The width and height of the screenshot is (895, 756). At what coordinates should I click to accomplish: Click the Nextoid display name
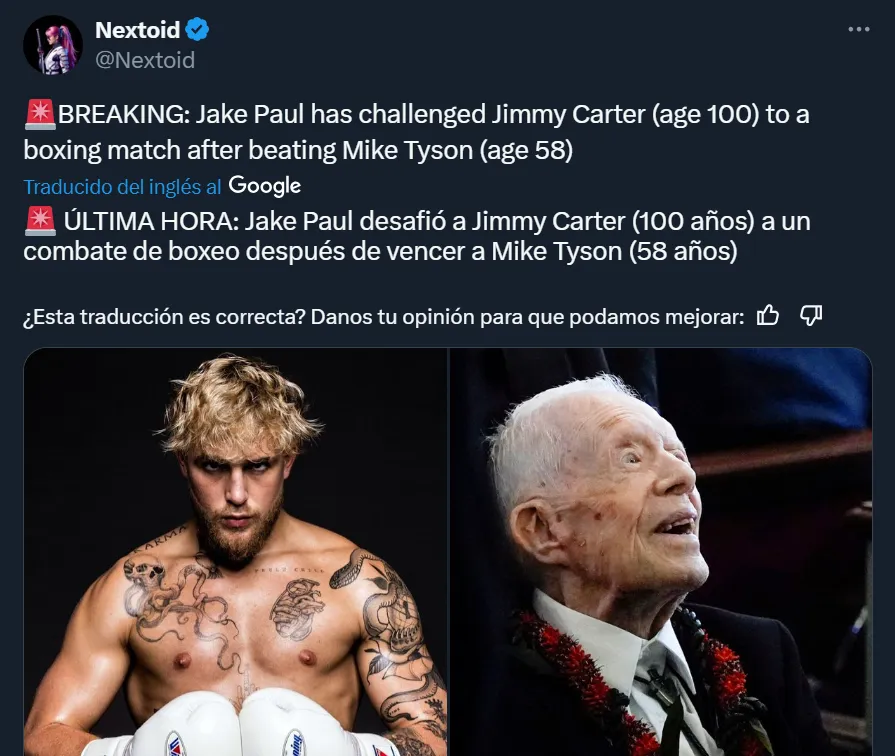pos(138,30)
